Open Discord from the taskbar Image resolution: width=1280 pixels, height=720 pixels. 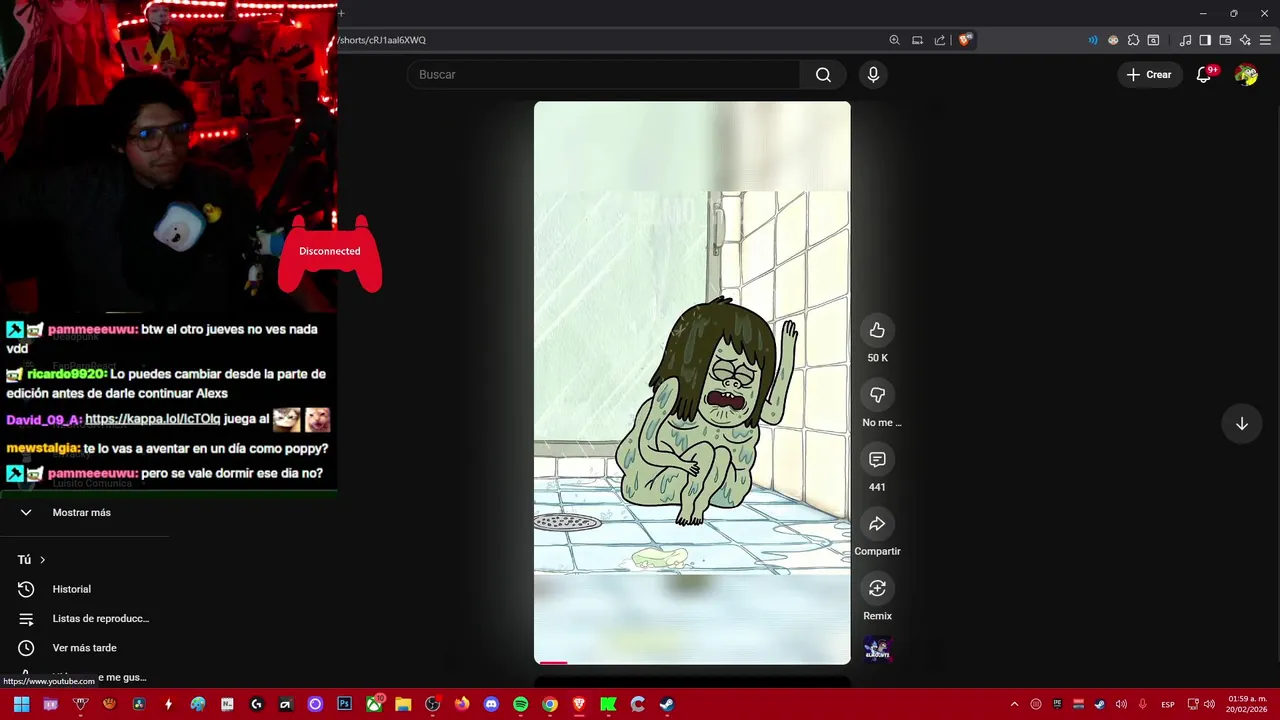coord(491,704)
